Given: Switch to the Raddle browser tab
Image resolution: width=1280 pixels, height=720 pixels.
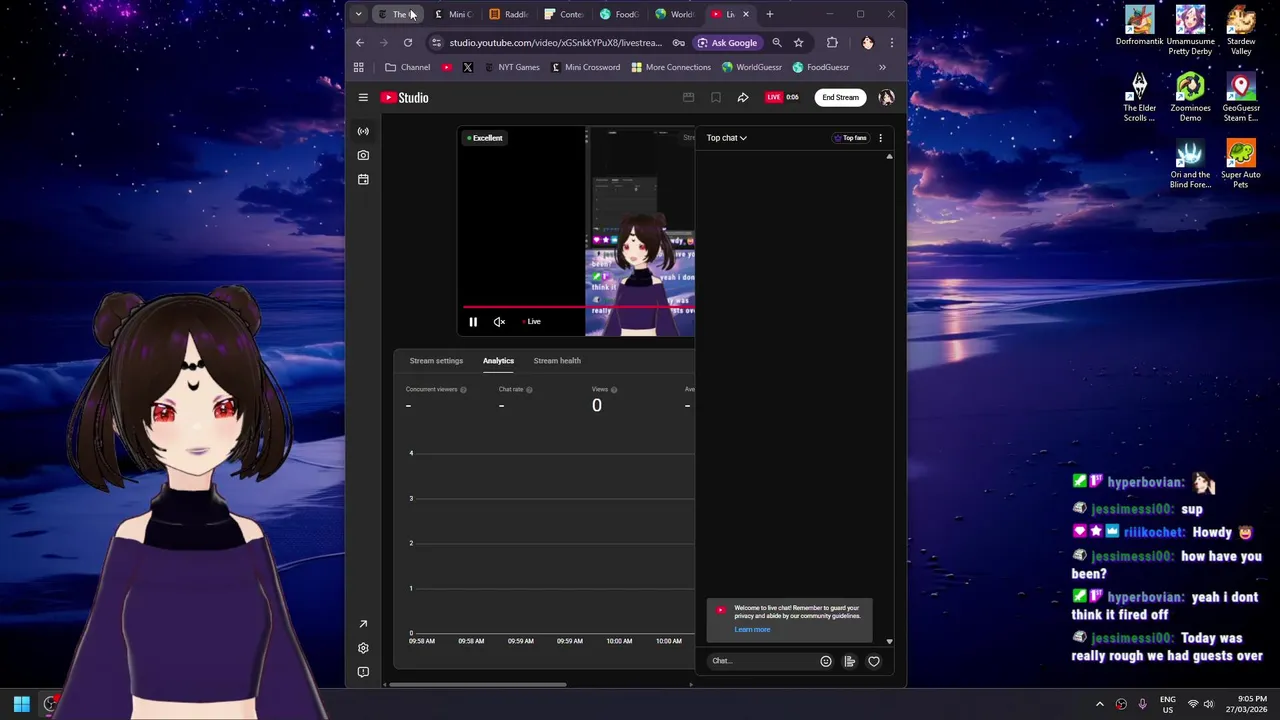Looking at the screenshot, I should coord(509,14).
